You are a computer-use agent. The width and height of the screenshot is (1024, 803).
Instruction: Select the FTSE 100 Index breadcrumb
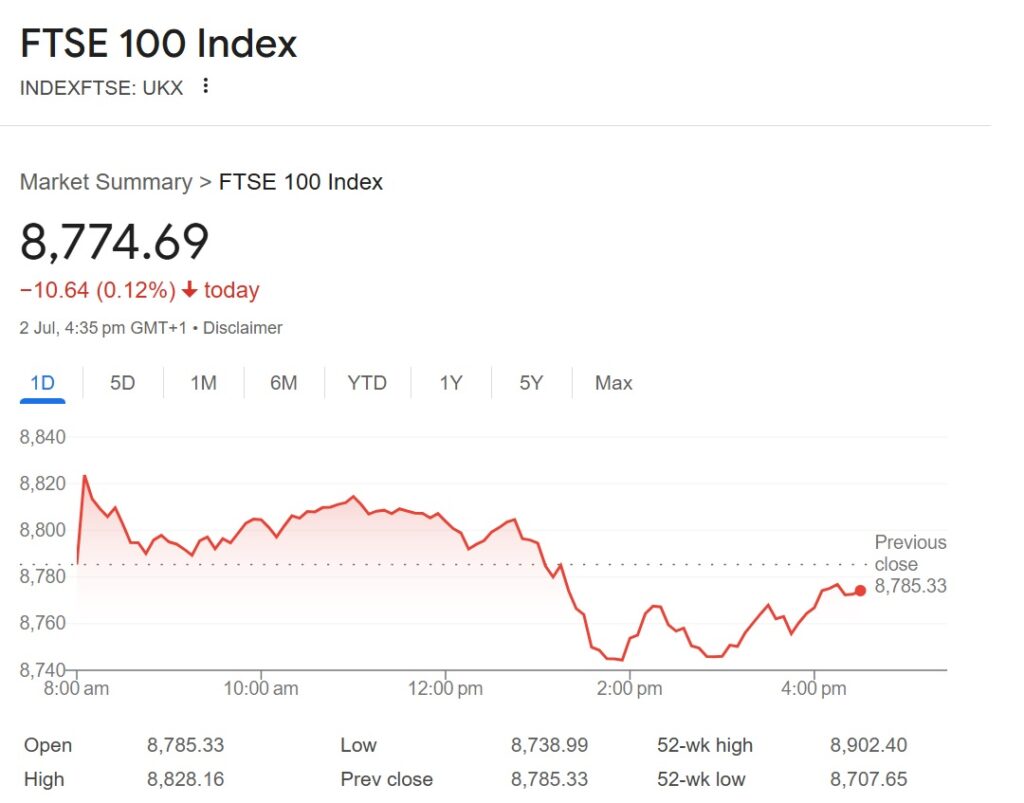coord(299,182)
